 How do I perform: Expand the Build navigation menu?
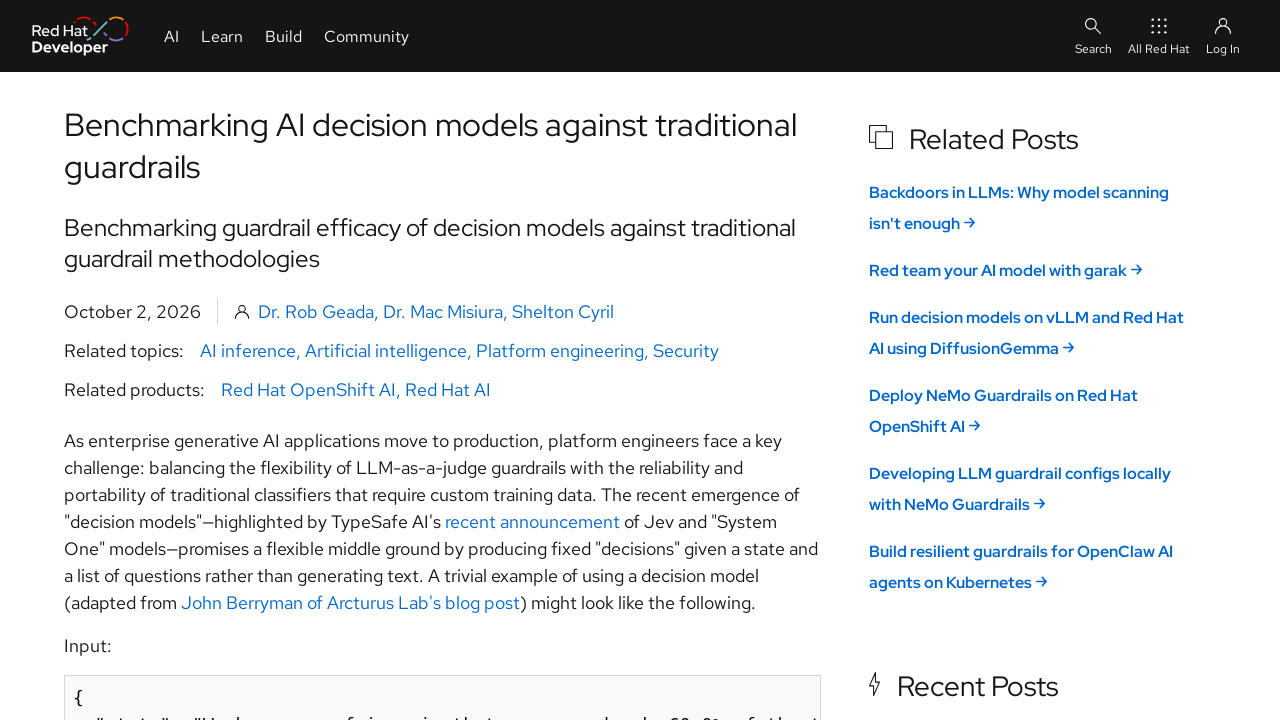(x=283, y=36)
